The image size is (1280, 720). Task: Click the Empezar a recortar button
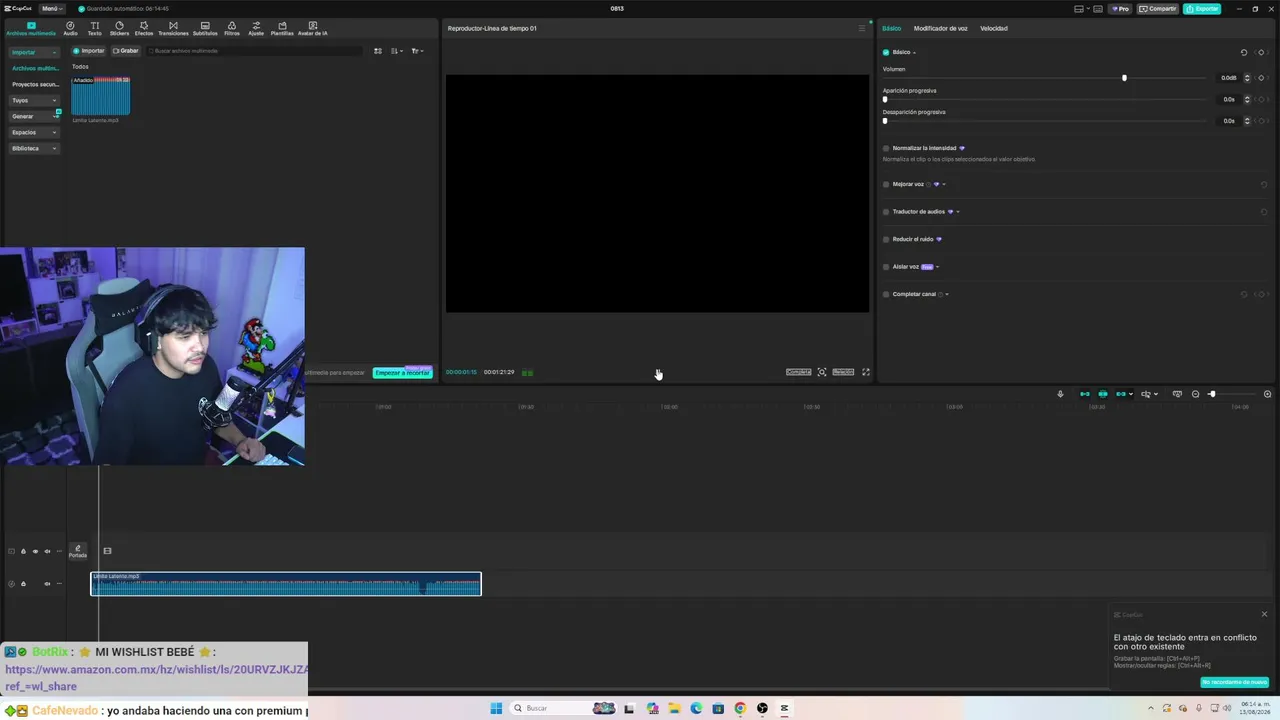click(402, 373)
